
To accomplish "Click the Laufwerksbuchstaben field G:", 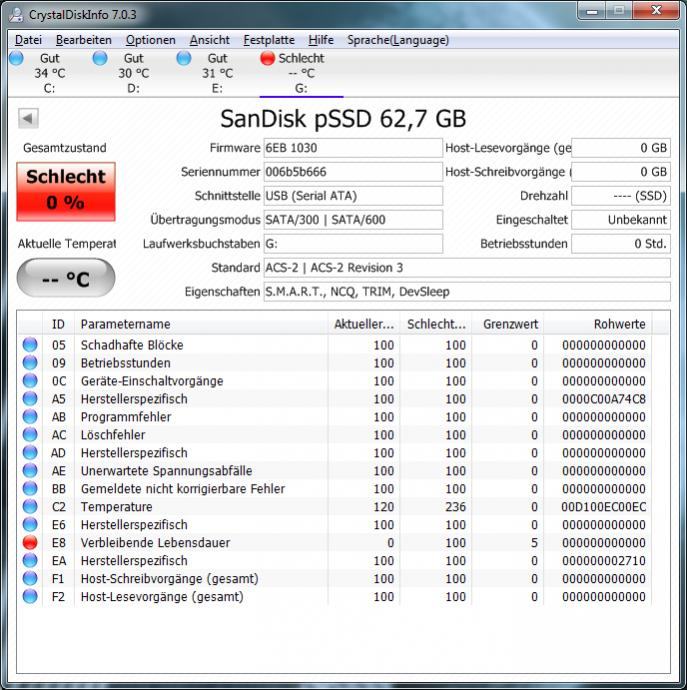I will click(x=353, y=243).
